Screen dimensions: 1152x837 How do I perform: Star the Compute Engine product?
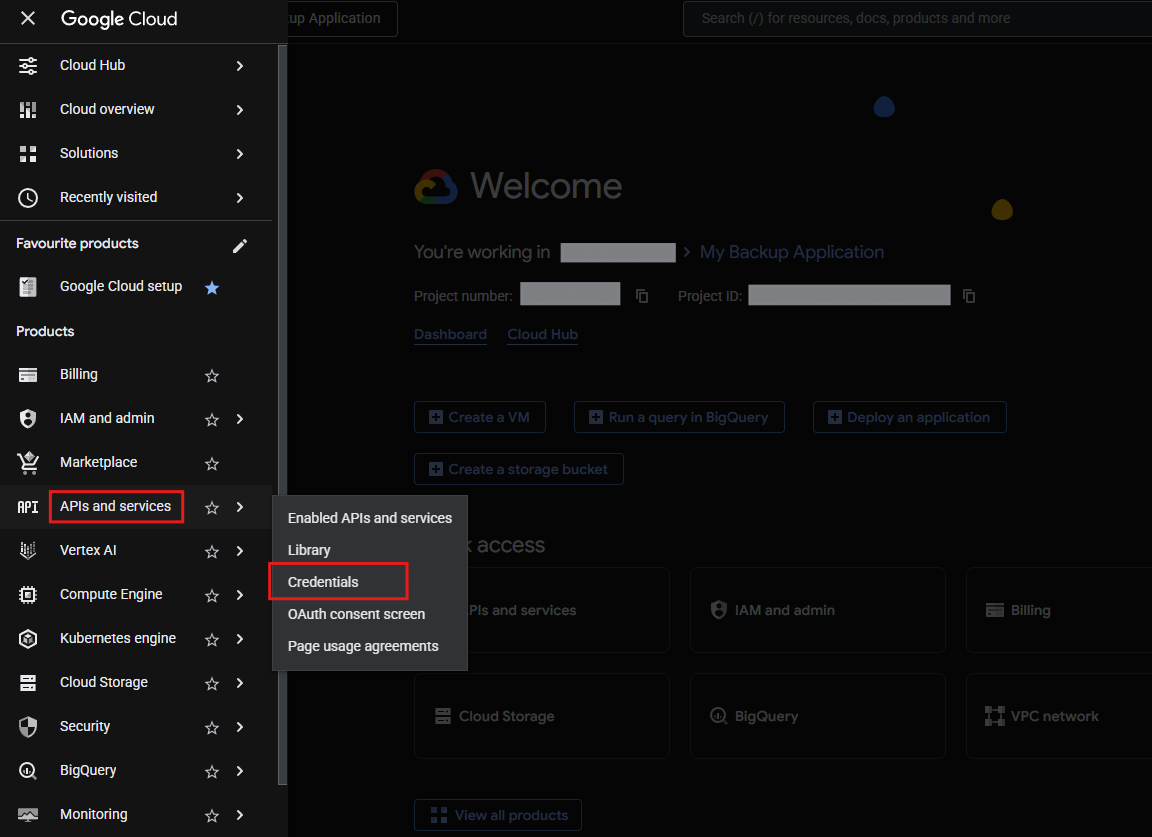tap(212, 595)
